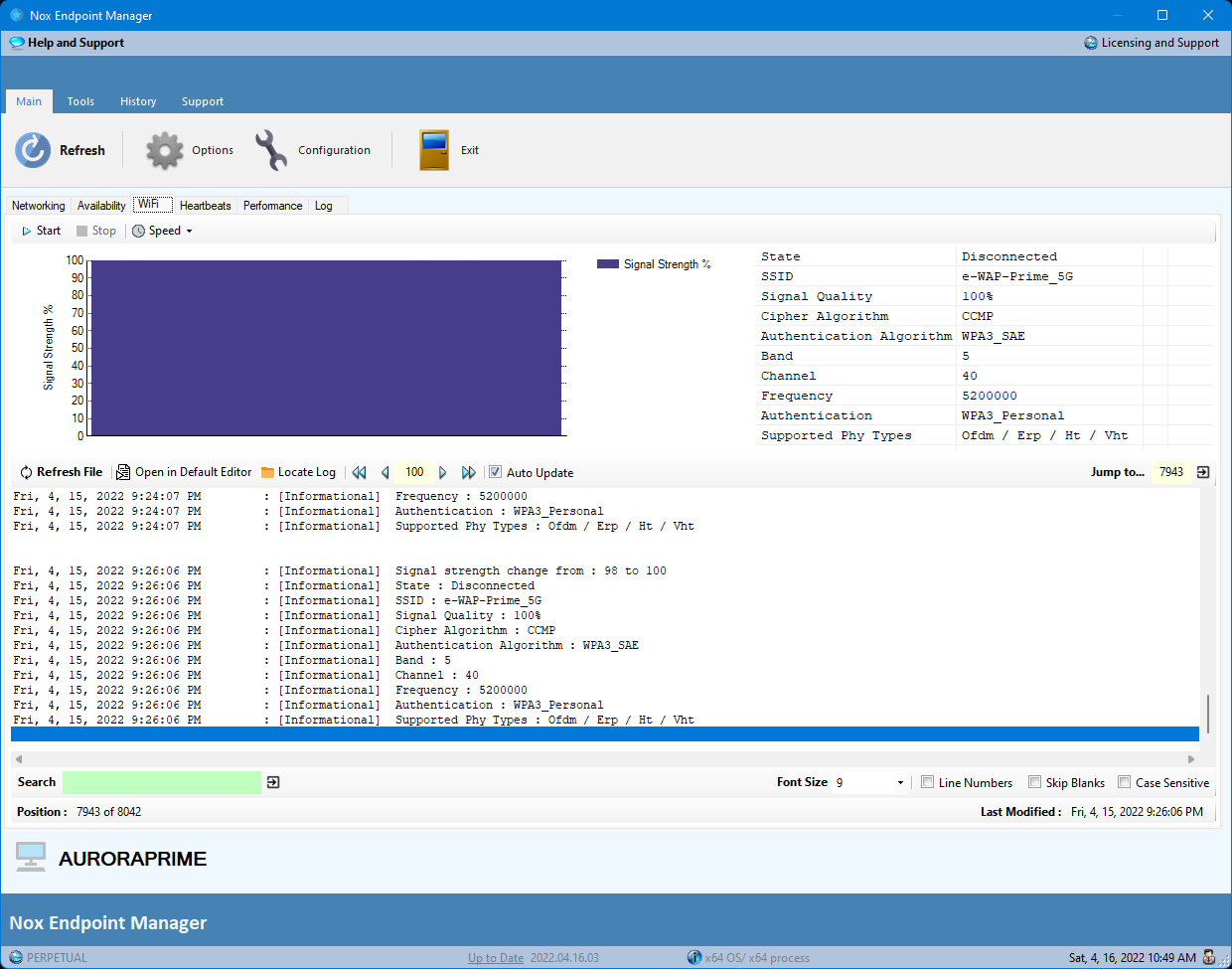The image size is (1232, 969).
Task: Click the PERPETUAL license globe icon
Action: (16, 957)
